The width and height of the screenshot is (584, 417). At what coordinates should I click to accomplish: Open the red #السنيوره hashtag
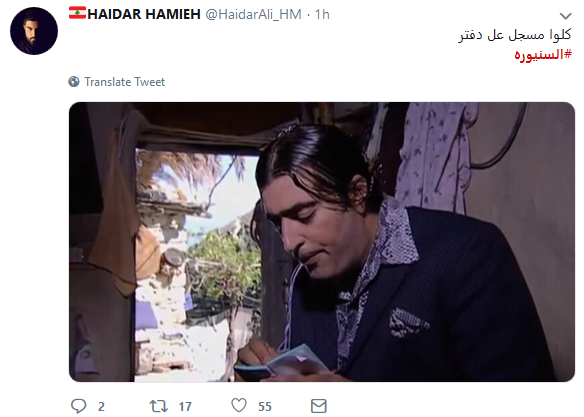543,55
